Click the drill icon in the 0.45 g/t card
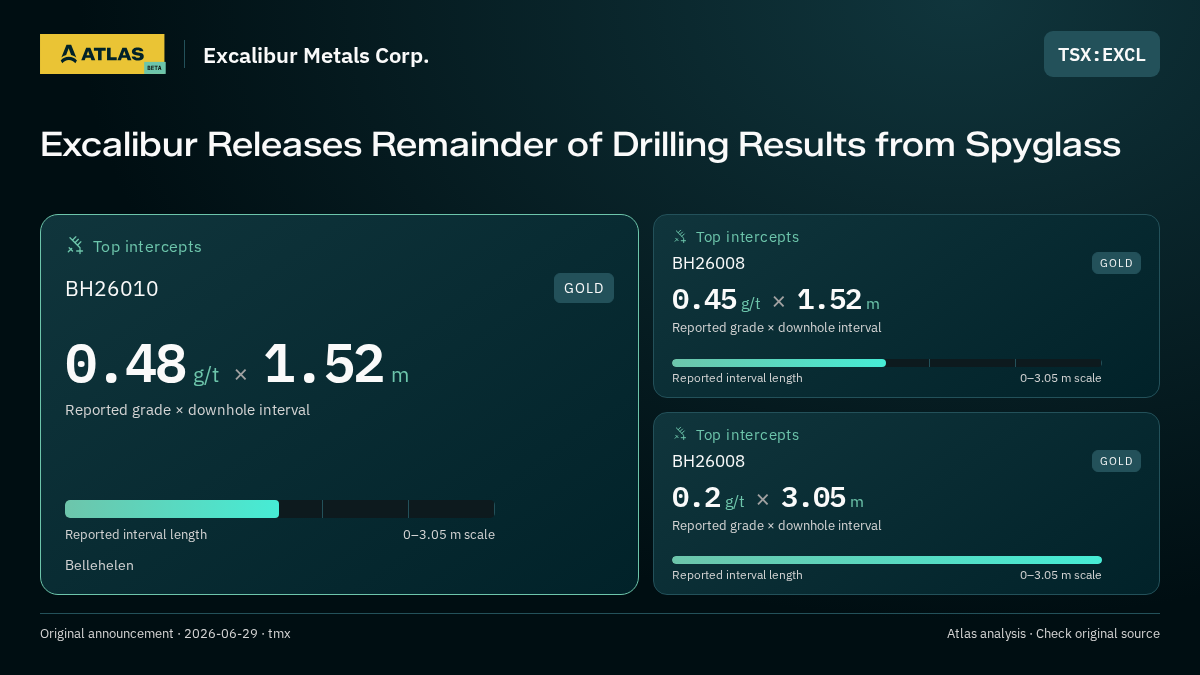 click(x=680, y=237)
